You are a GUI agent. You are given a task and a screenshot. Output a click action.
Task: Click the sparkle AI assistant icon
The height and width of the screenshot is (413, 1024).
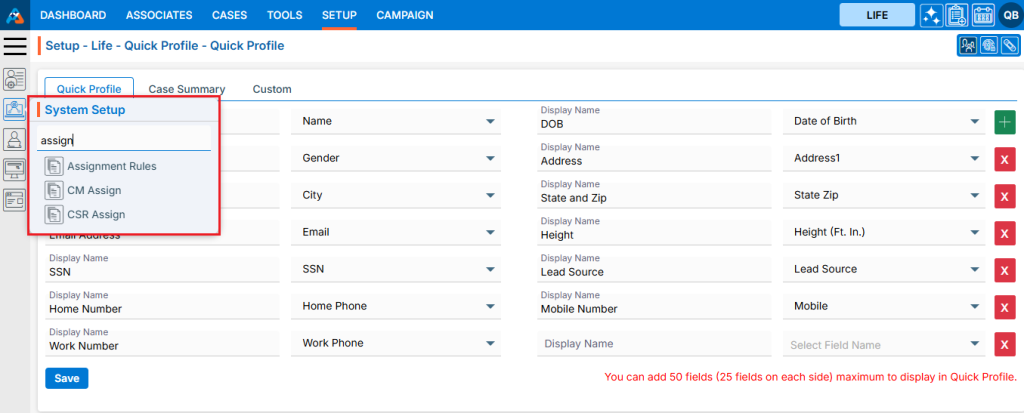pyautogui.click(x=931, y=15)
